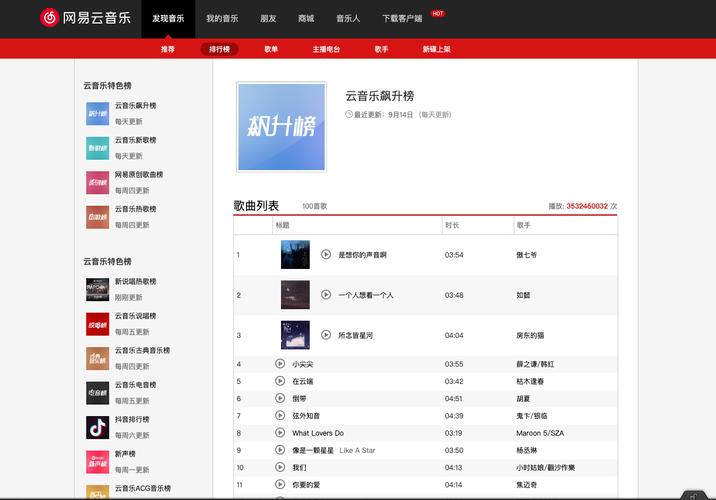Viewport: 716px width, 500px height.
Task: Play song 6 倒带
Action: tap(280, 398)
